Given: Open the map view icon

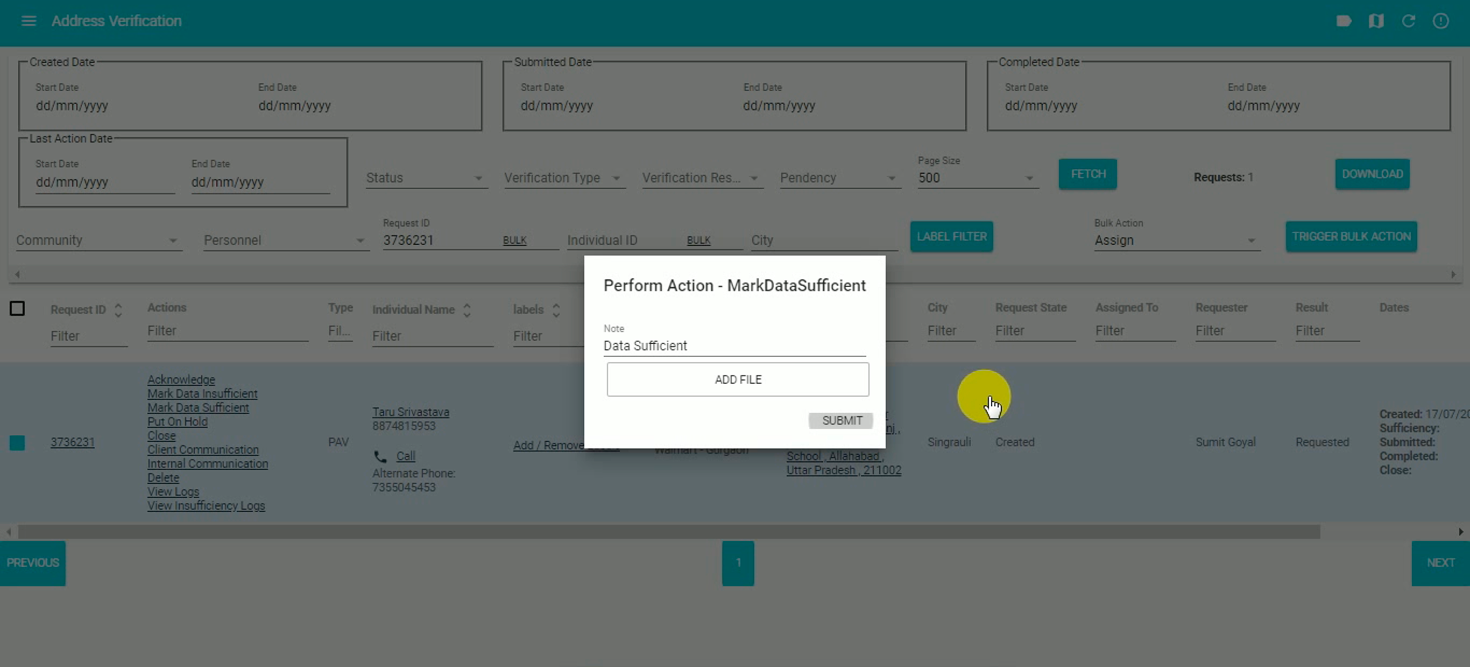Looking at the screenshot, I should 1376,21.
